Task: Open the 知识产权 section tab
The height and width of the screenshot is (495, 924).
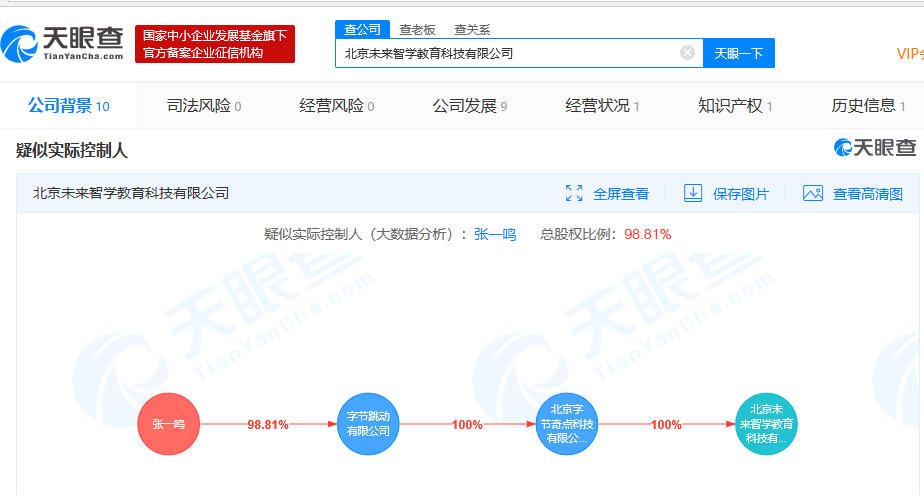Action: pos(730,106)
